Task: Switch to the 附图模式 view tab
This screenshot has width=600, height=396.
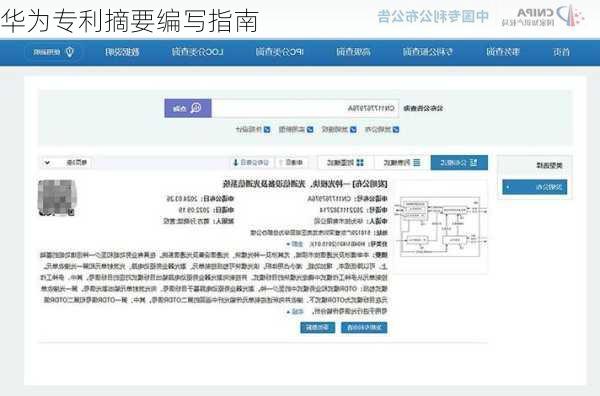Action: click(346, 163)
